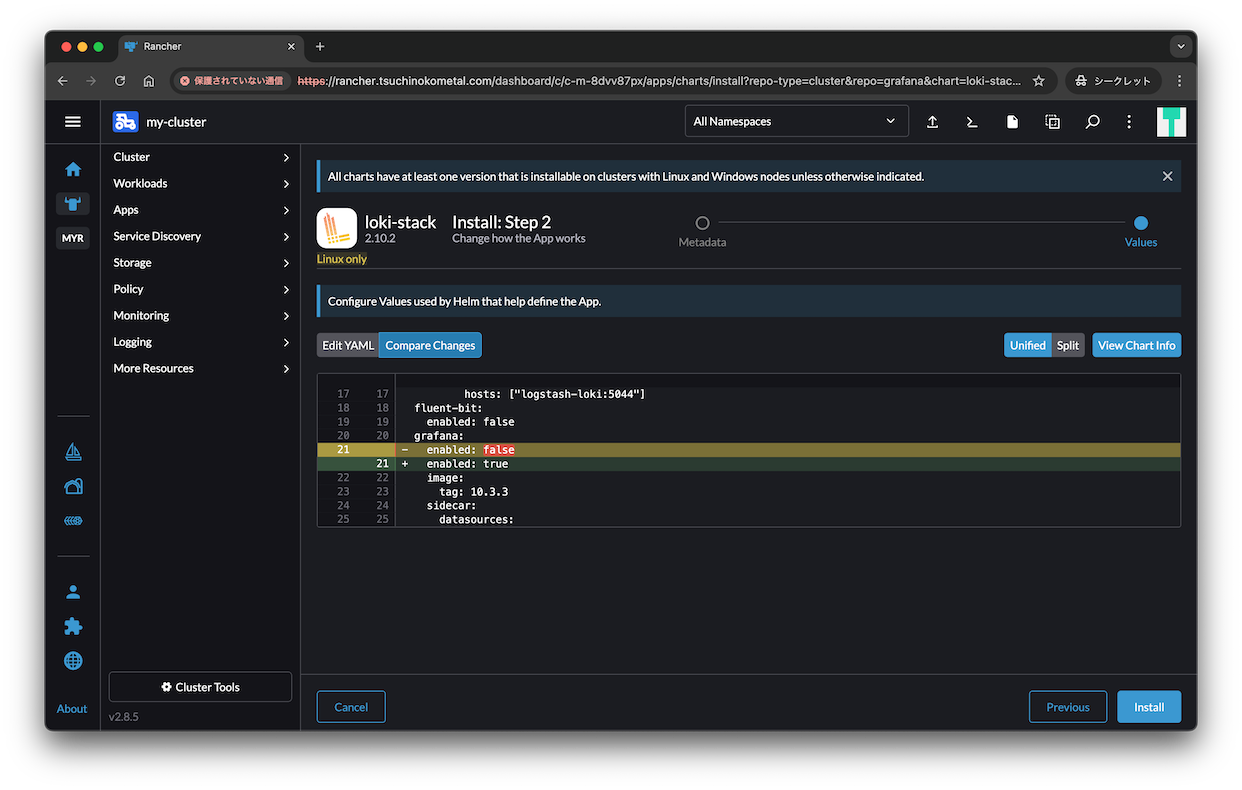The image size is (1242, 790).
Task: Choose Split diff view
Action: point(1068,345)
